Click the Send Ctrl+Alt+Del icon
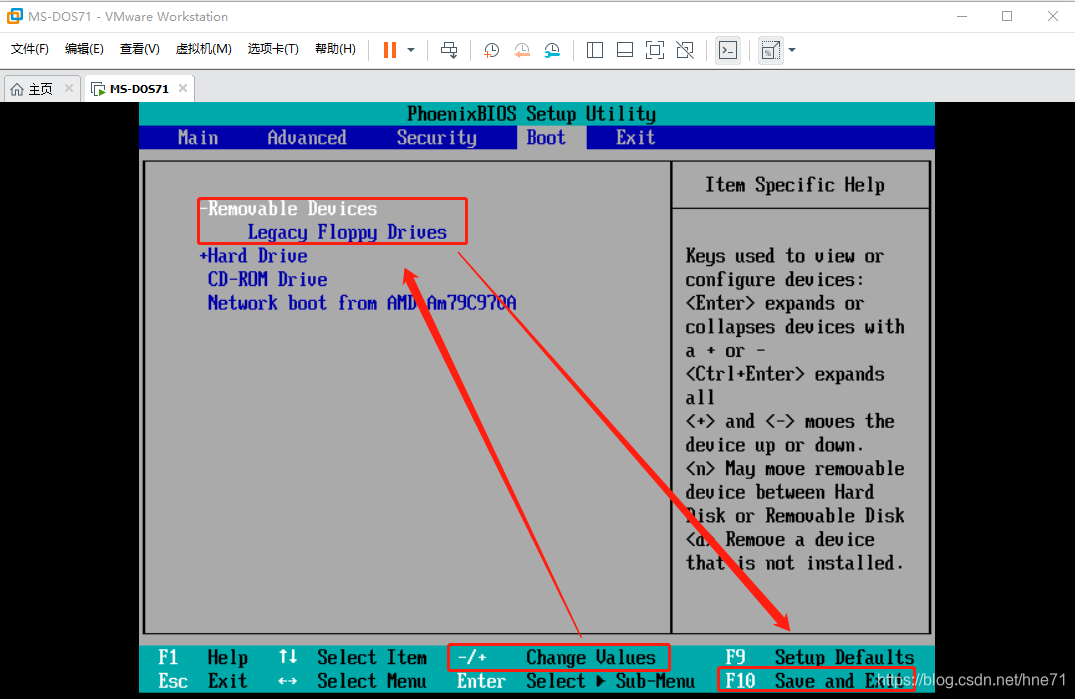The height and width of the screenshot is (699, 1075). point(449,50)
